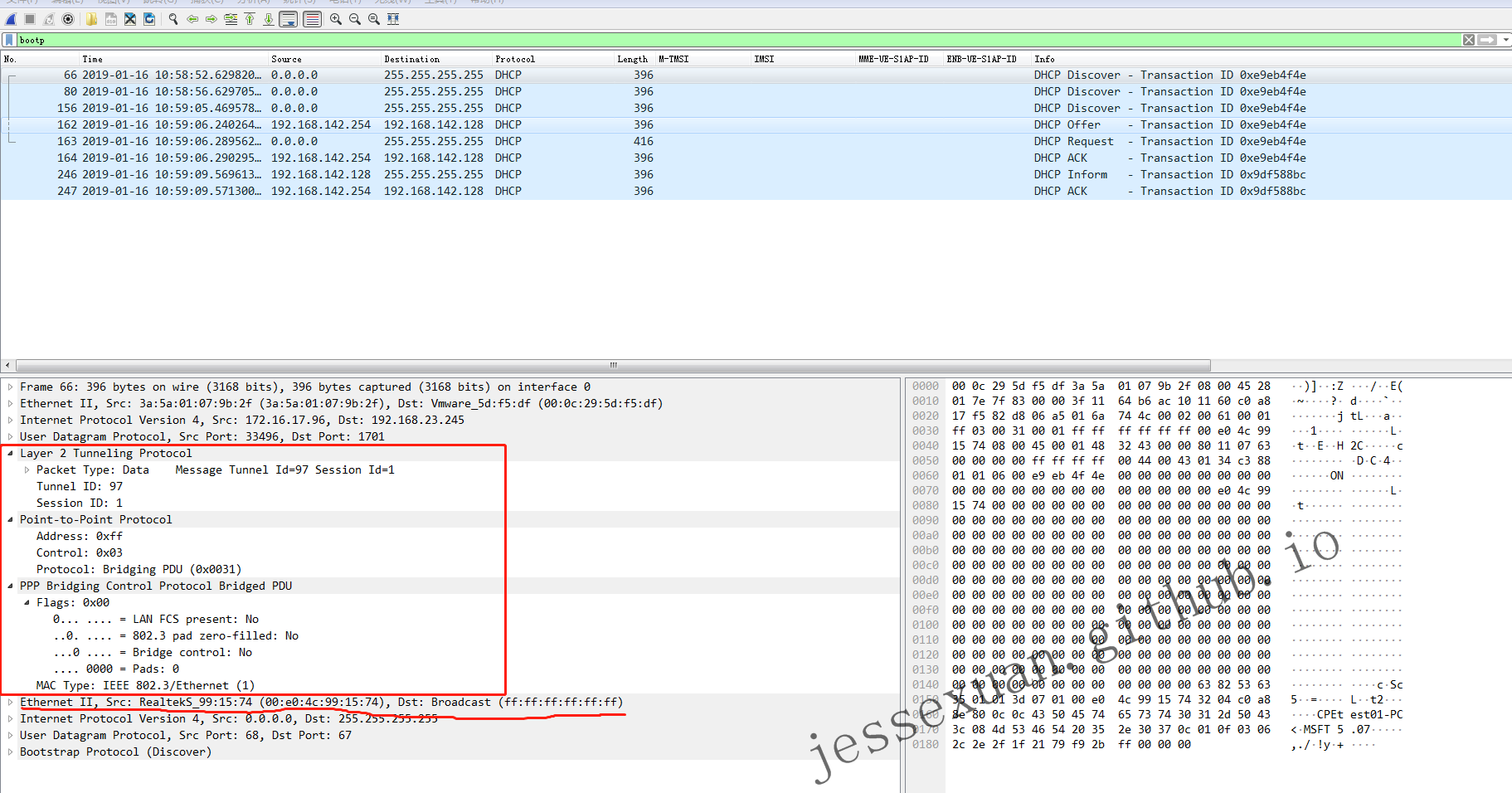Collapse the Flags: 0x00 node
This screenshot has width=1512, height=793.
point(27,602)
